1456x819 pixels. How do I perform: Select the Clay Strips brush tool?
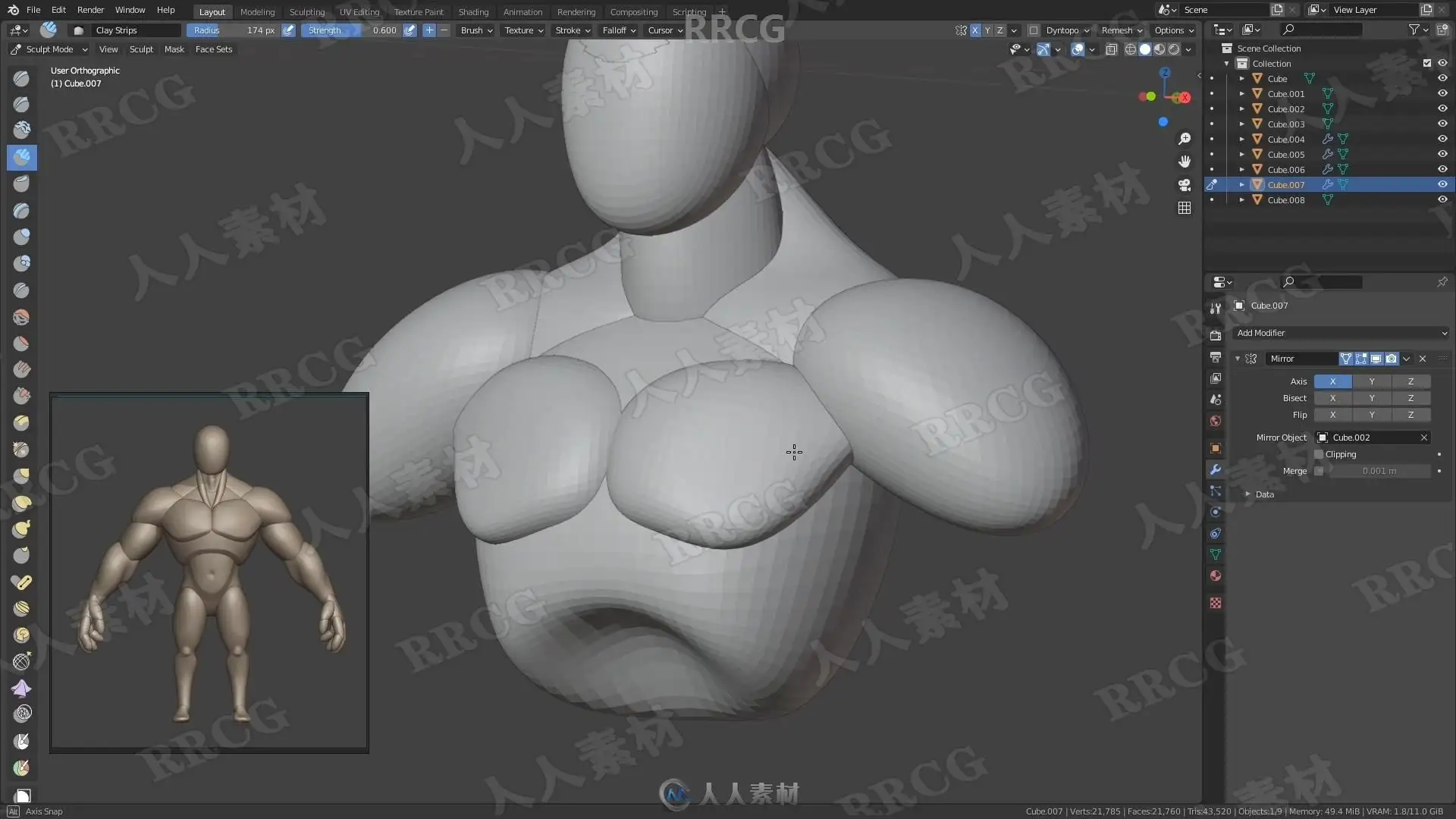pos(21,157)
